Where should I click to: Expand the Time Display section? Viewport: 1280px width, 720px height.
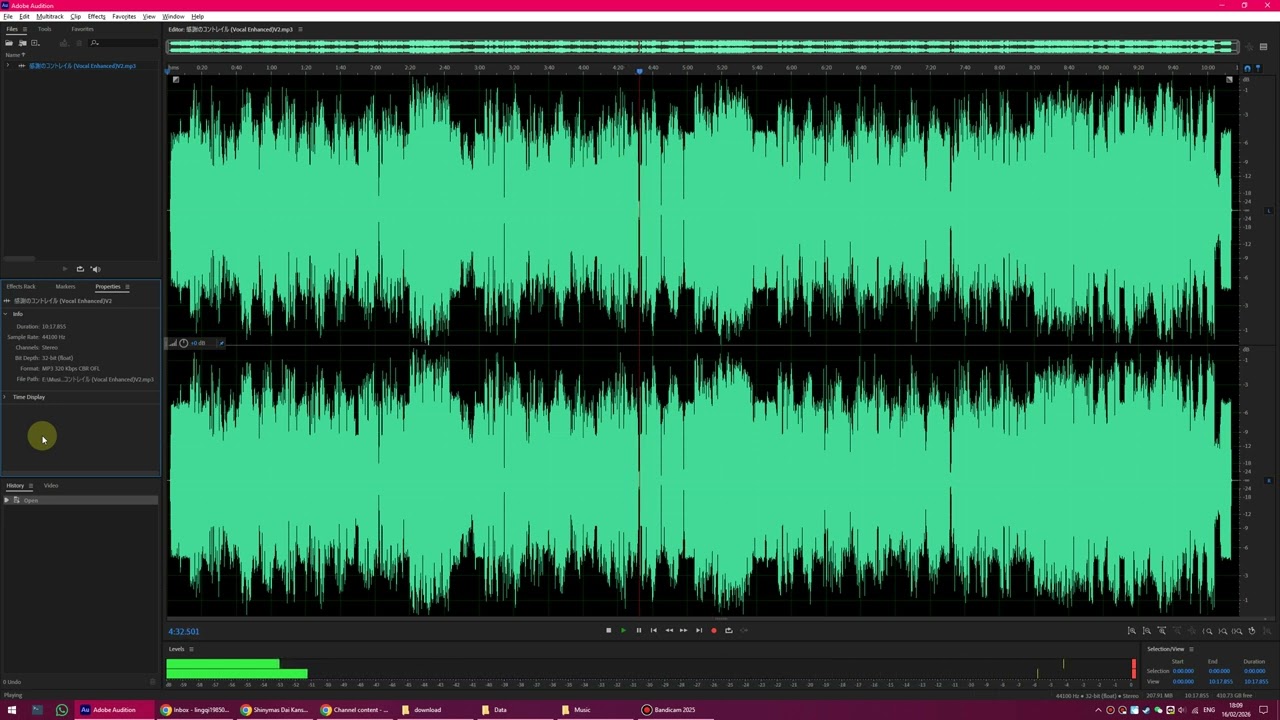[x=5, y=397]
